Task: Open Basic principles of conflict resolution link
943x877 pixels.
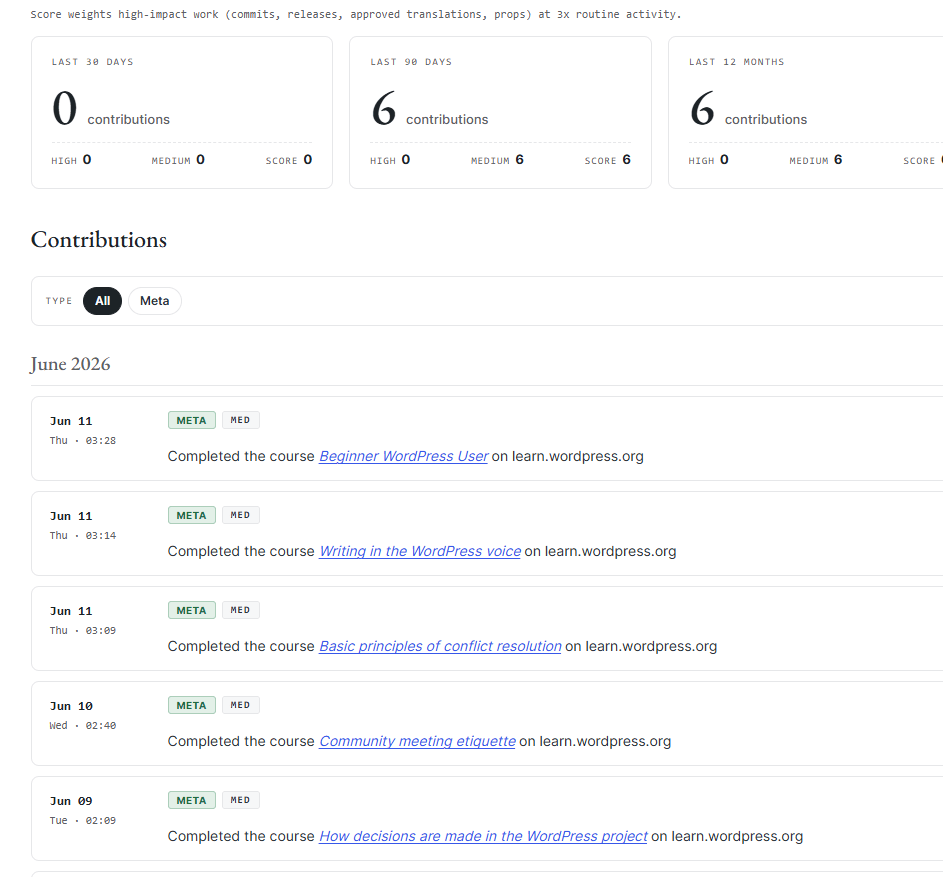Action: tap(440, 647)
